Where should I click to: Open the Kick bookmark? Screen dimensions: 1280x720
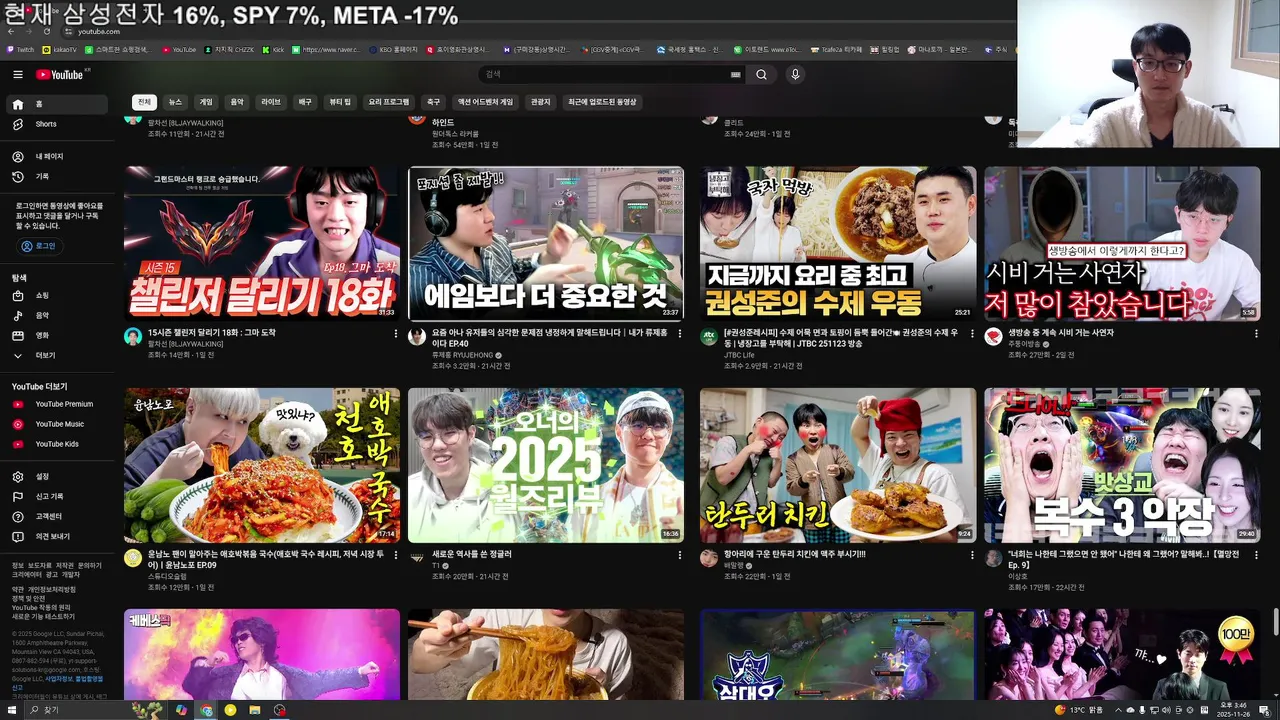tap(273, 49)
